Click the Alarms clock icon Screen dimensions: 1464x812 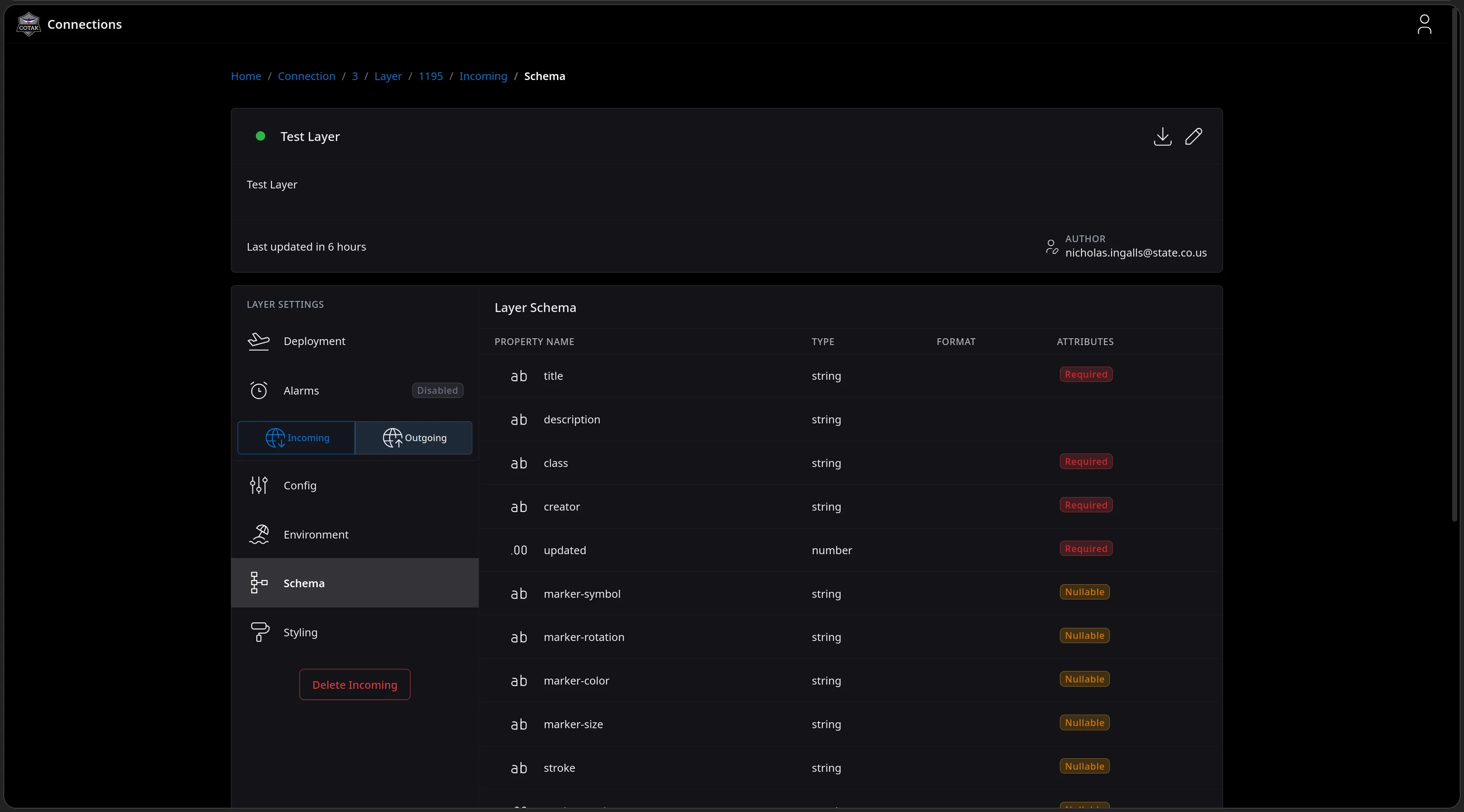258,391
